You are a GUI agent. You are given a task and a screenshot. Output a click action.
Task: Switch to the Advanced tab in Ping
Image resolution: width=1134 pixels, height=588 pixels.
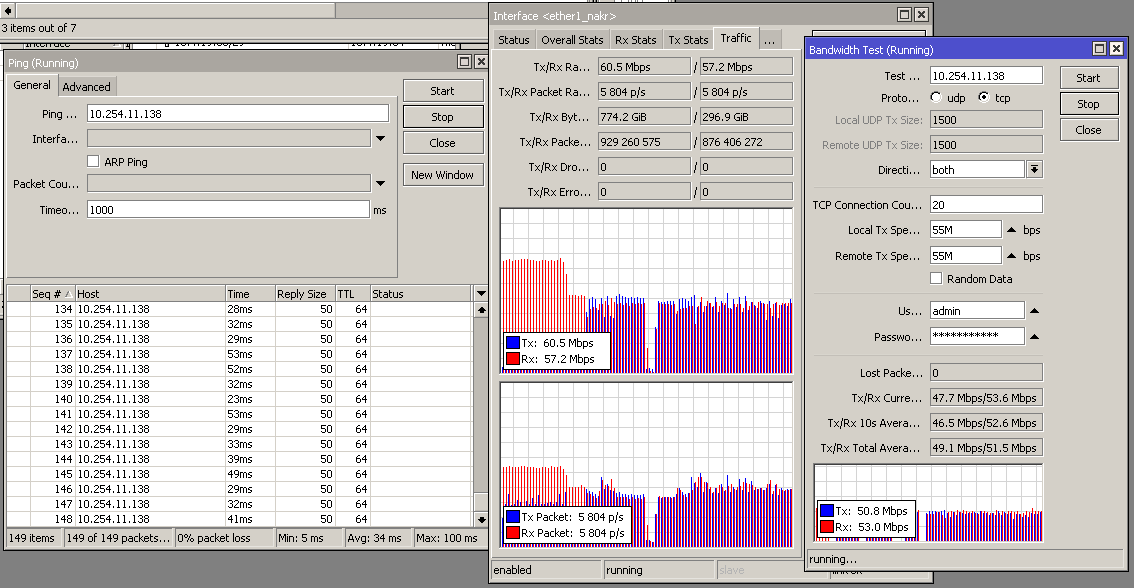[87, 87]
